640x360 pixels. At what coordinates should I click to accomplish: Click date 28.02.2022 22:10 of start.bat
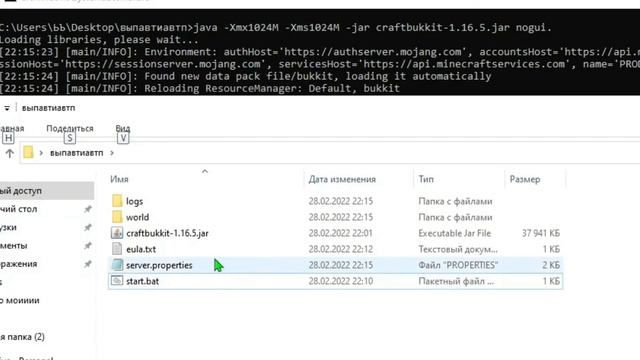click(x=340, y=281)
